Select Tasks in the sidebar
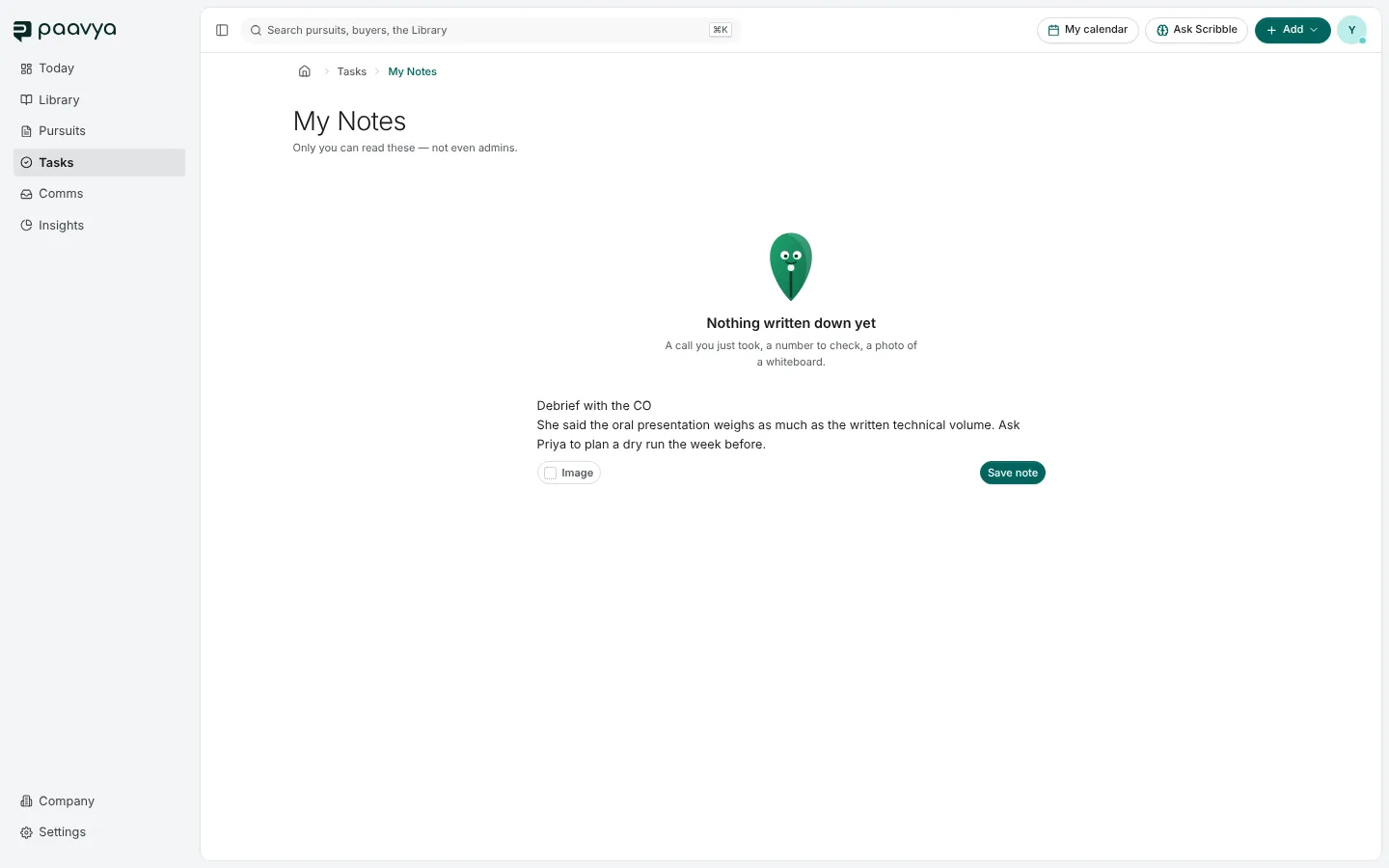The image size is (1389, 868). [99, 163]
